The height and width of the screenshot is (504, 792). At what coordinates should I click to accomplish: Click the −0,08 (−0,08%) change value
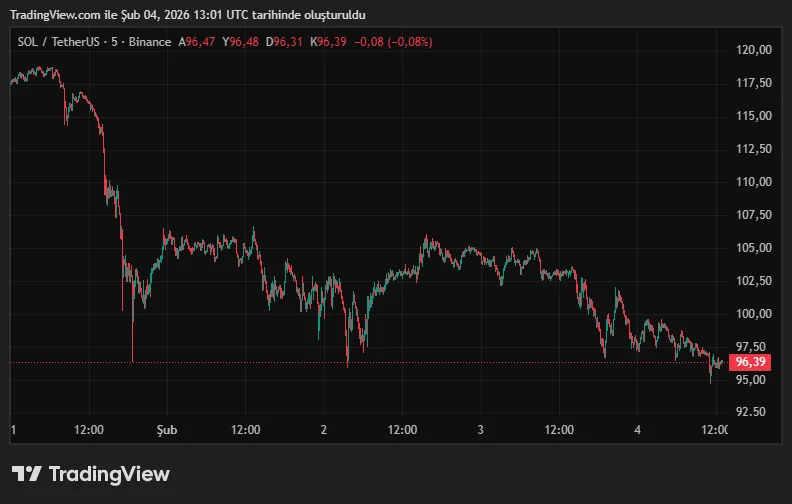pyautogui.click(x=394, y=42)
